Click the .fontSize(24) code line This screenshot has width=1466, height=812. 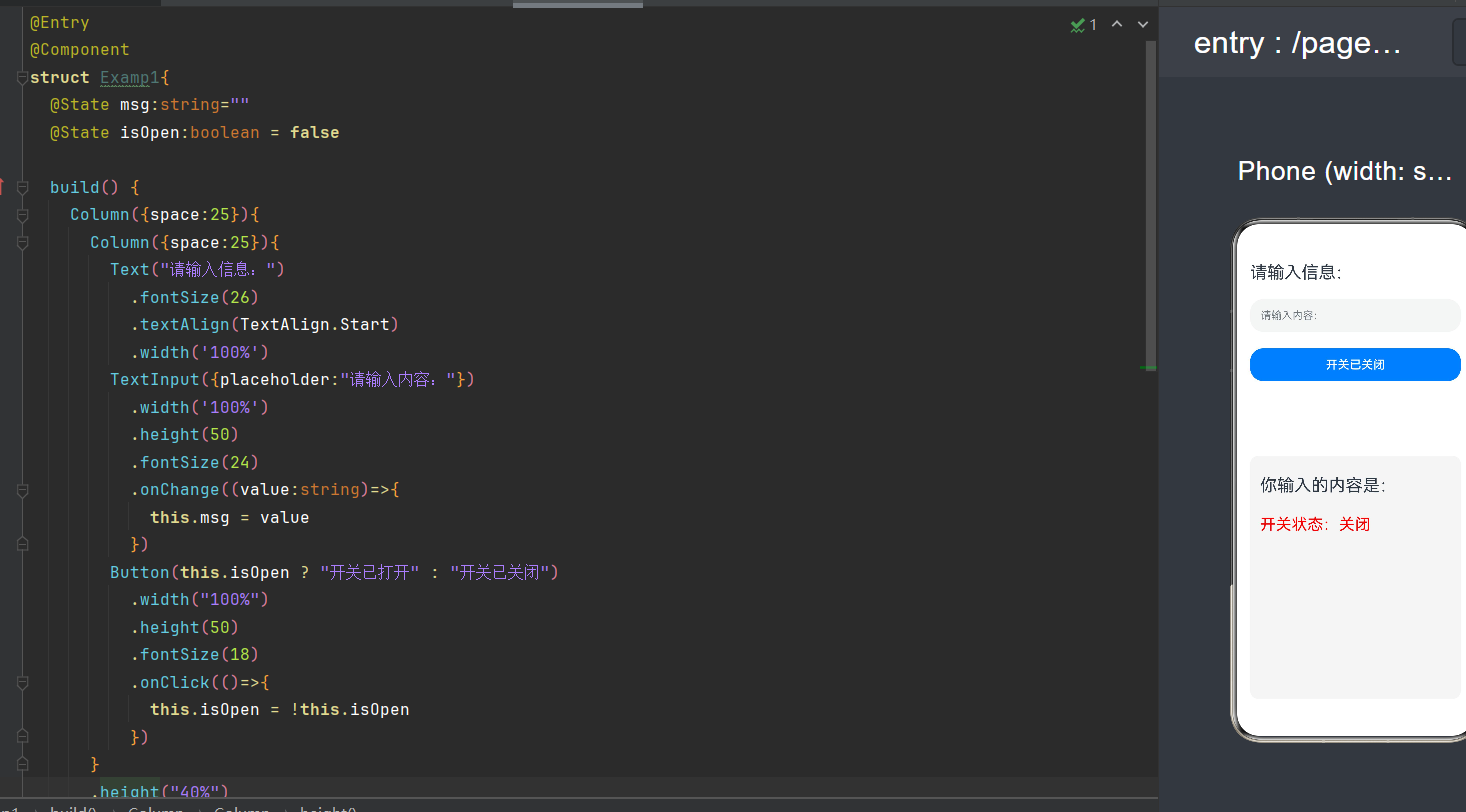(x=195, y=463)
